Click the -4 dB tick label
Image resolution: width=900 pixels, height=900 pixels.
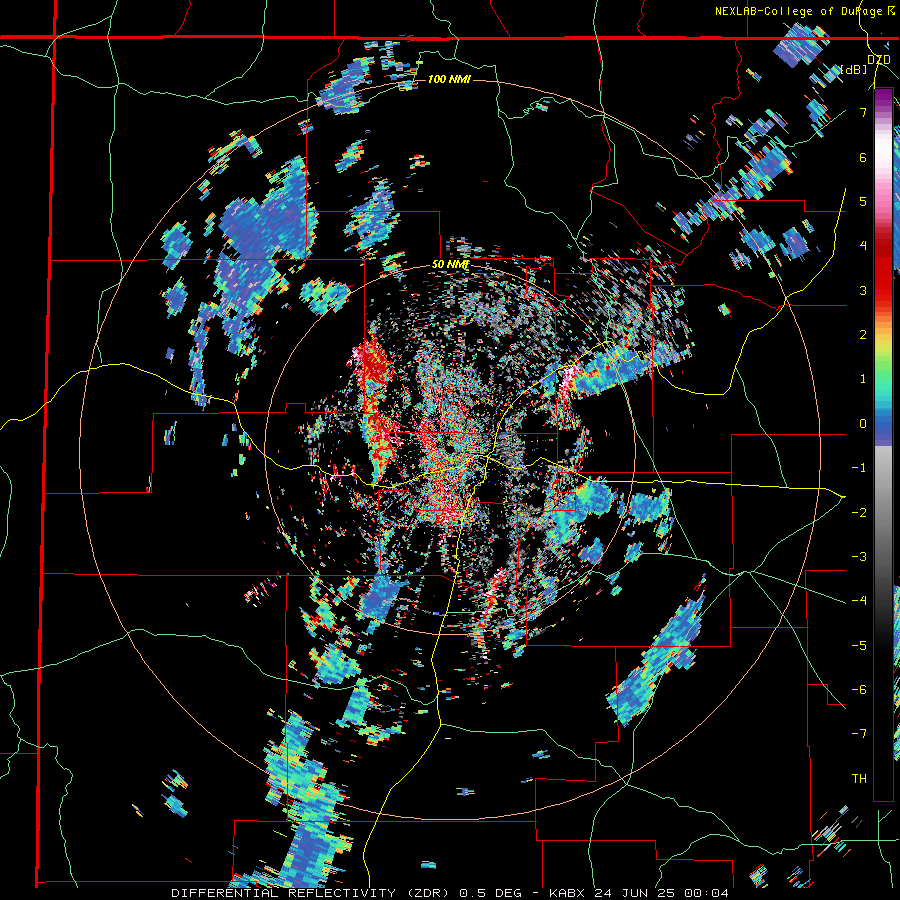pos(859,600)
